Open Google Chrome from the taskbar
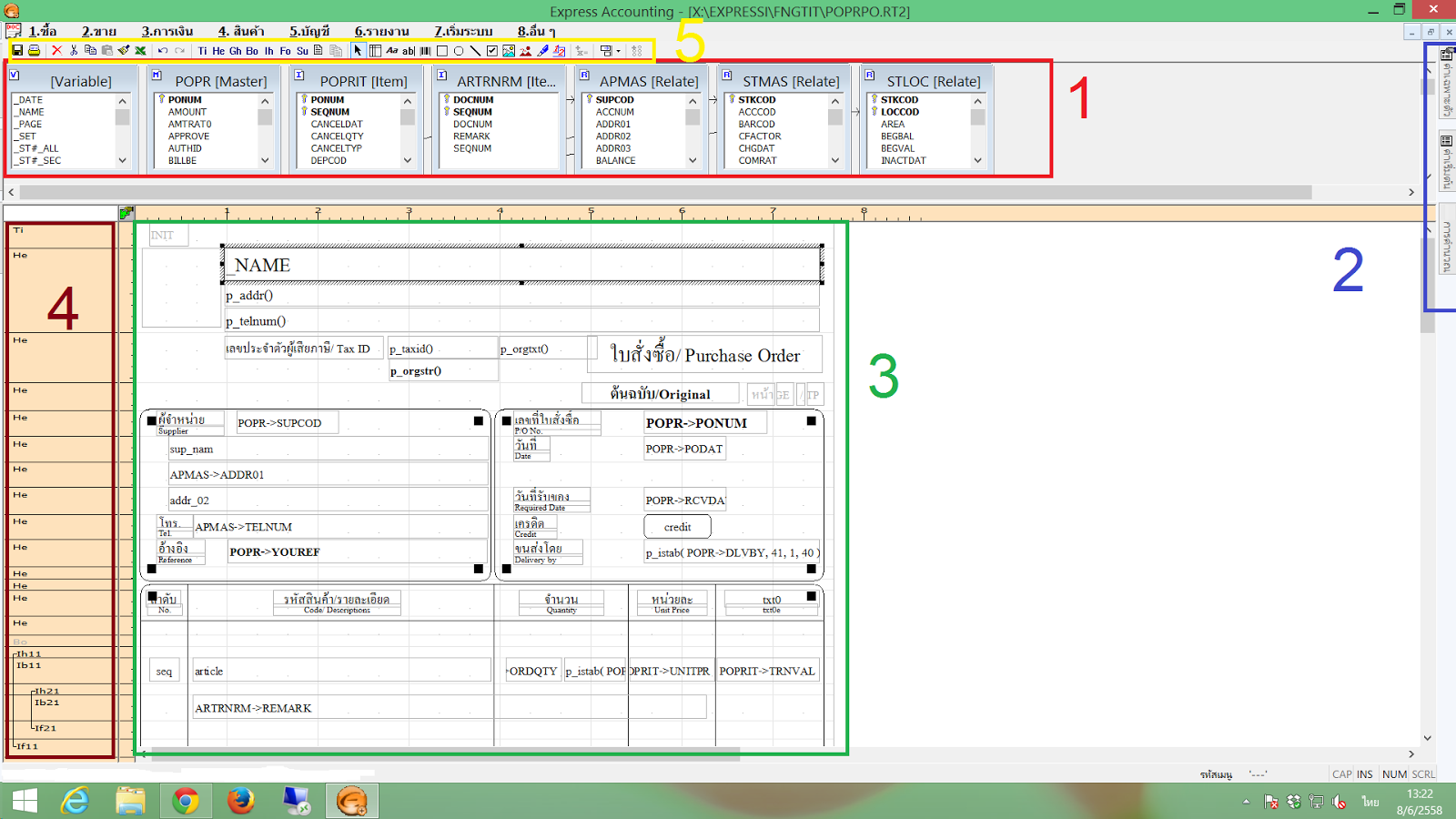The height and width of the screenshot is (819, 1456). 186,801
